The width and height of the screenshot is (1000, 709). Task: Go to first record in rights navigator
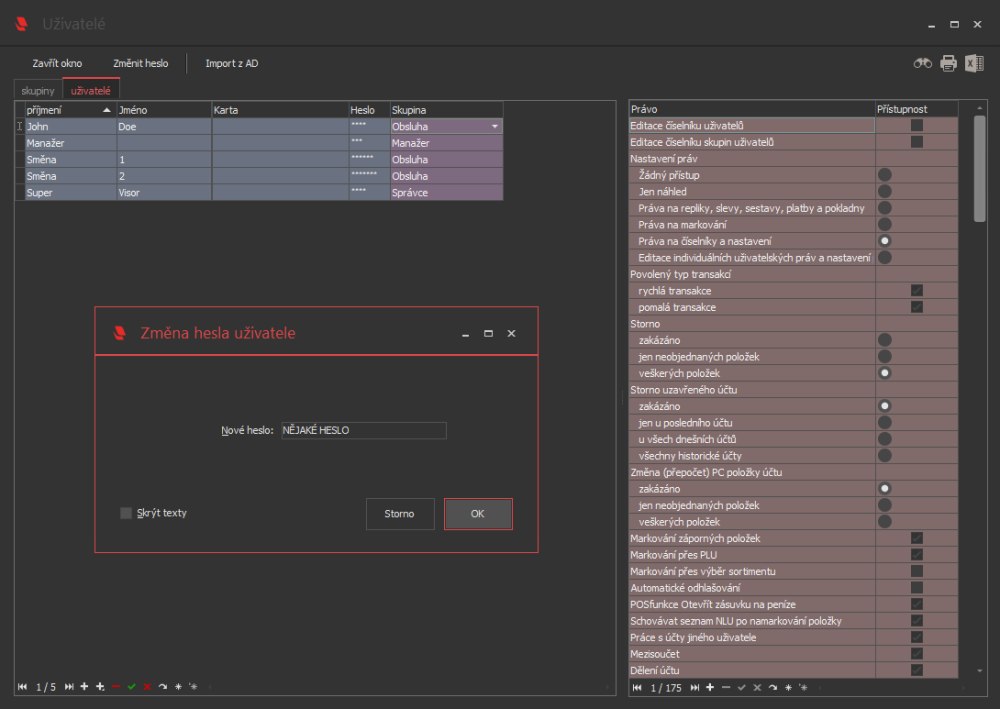tap(637, 687)
